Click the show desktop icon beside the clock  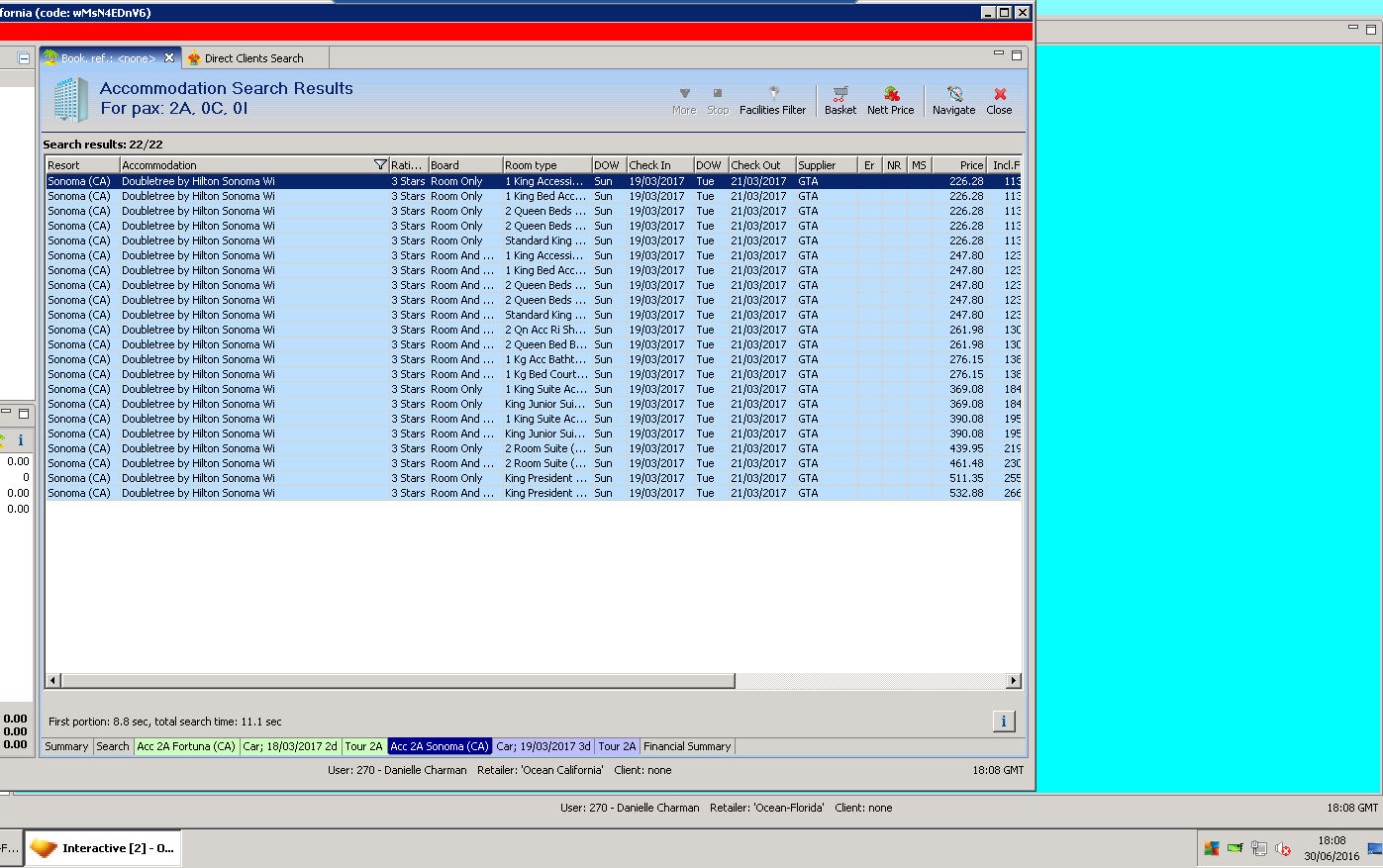1375,848
